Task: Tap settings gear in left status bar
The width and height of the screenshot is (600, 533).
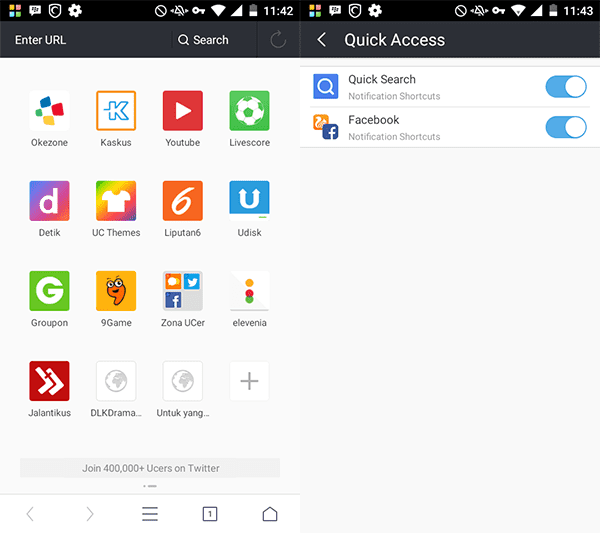Action: click(x=75, y=11)
